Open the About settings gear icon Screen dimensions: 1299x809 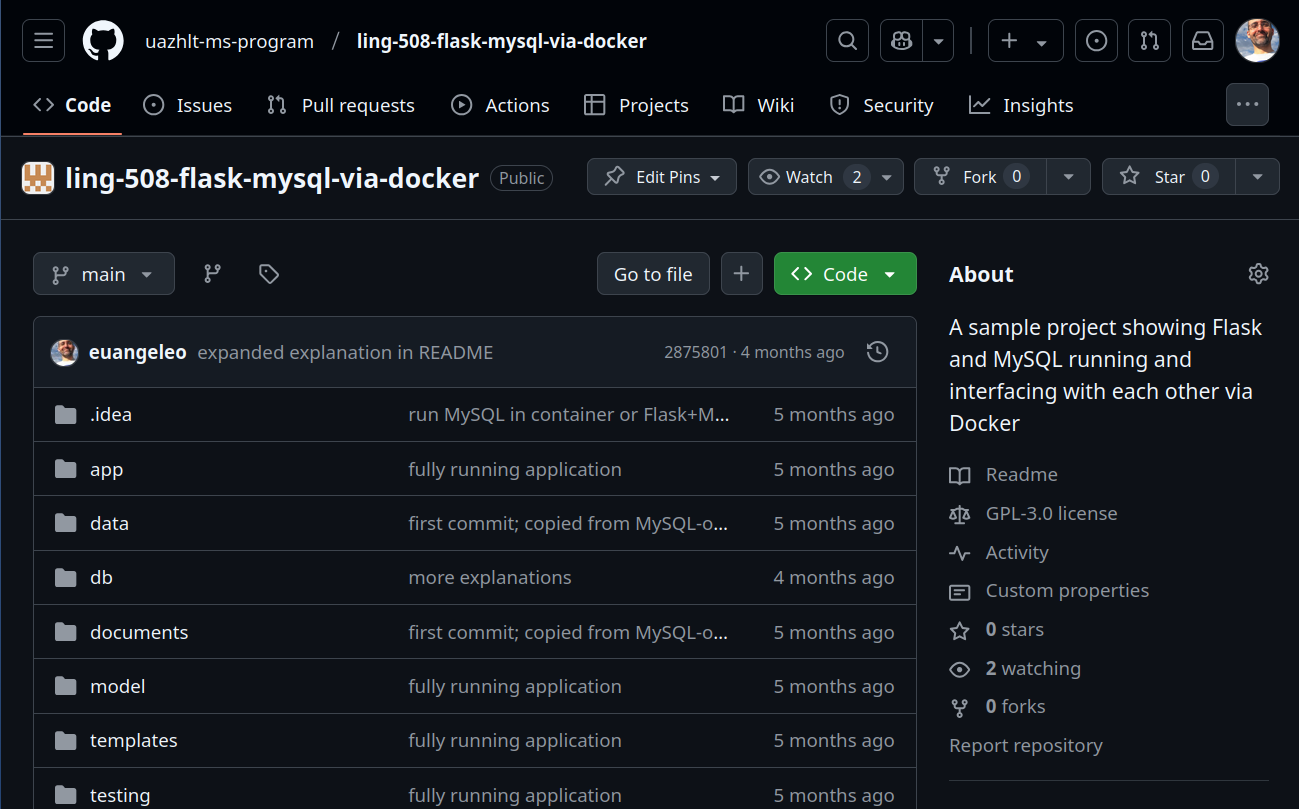pyautogui.click(x=1258, y=274)
